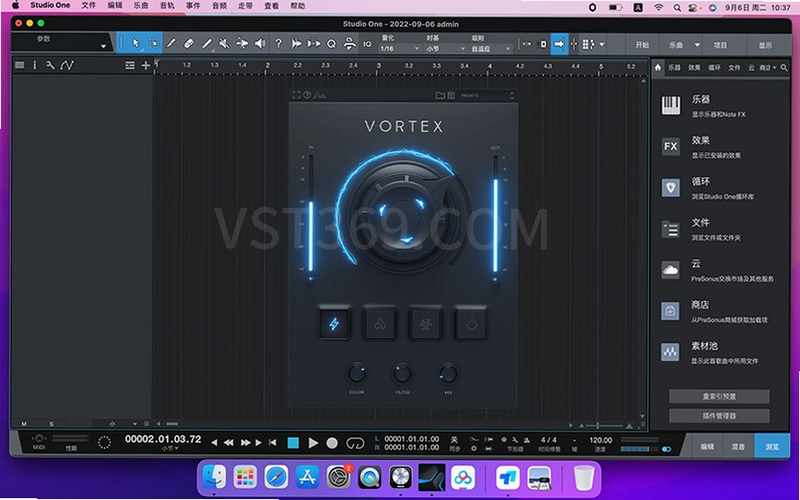Click the question mark help icon
Screen dimensions: 800x500
click(x=279, y=44)
